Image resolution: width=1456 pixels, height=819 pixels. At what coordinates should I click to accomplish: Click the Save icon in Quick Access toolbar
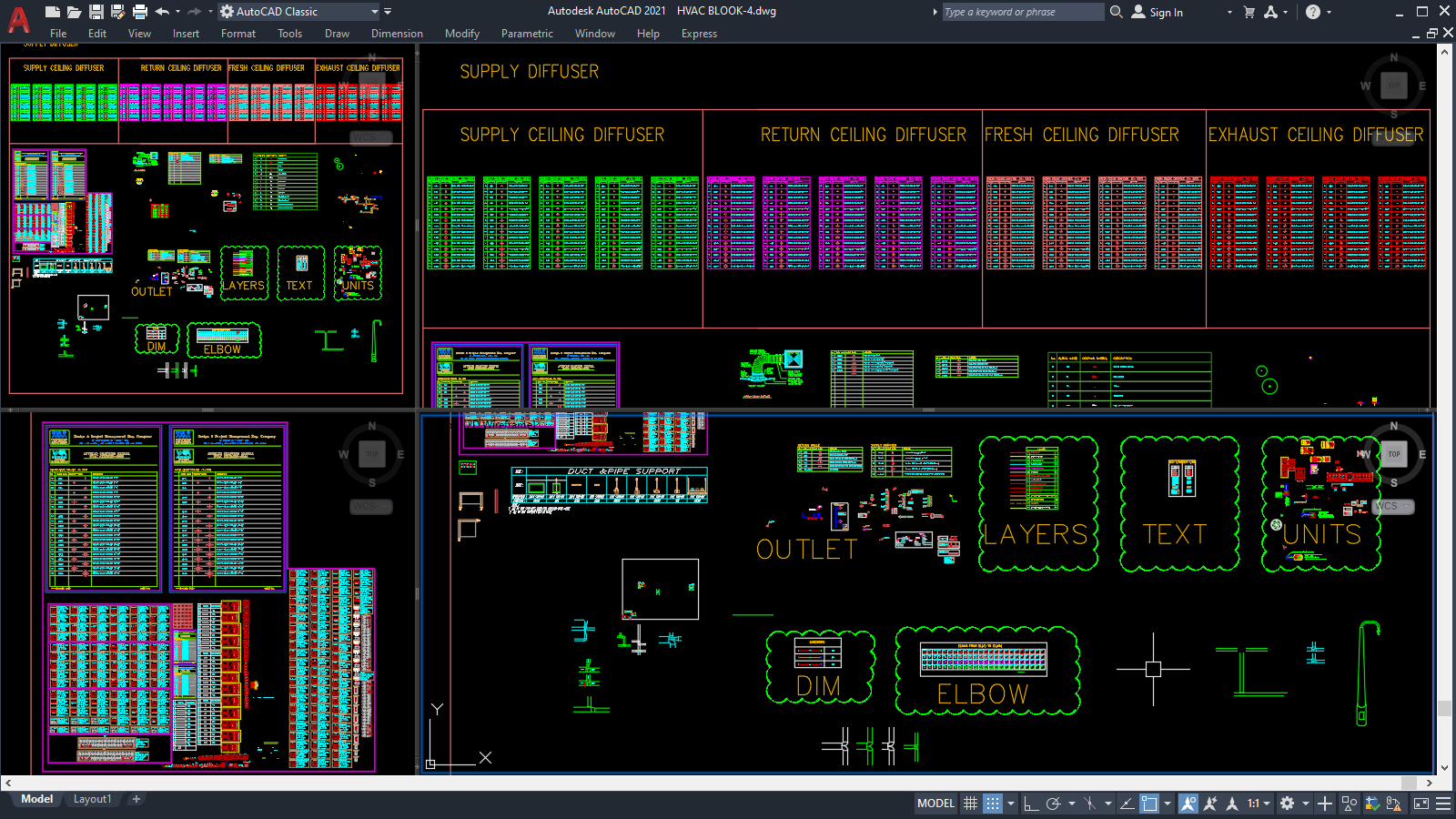click(96, 11)
